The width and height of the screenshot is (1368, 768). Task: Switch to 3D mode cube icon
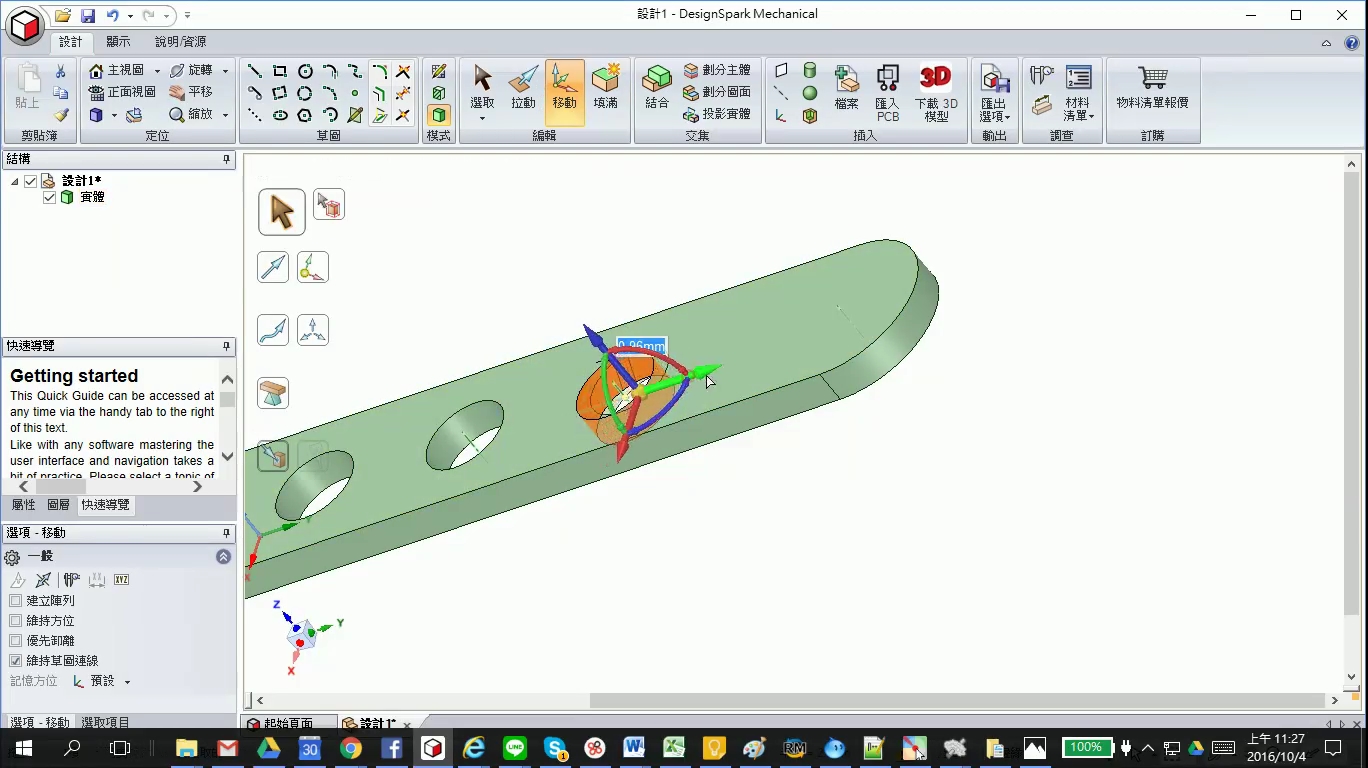click(439, 115)
